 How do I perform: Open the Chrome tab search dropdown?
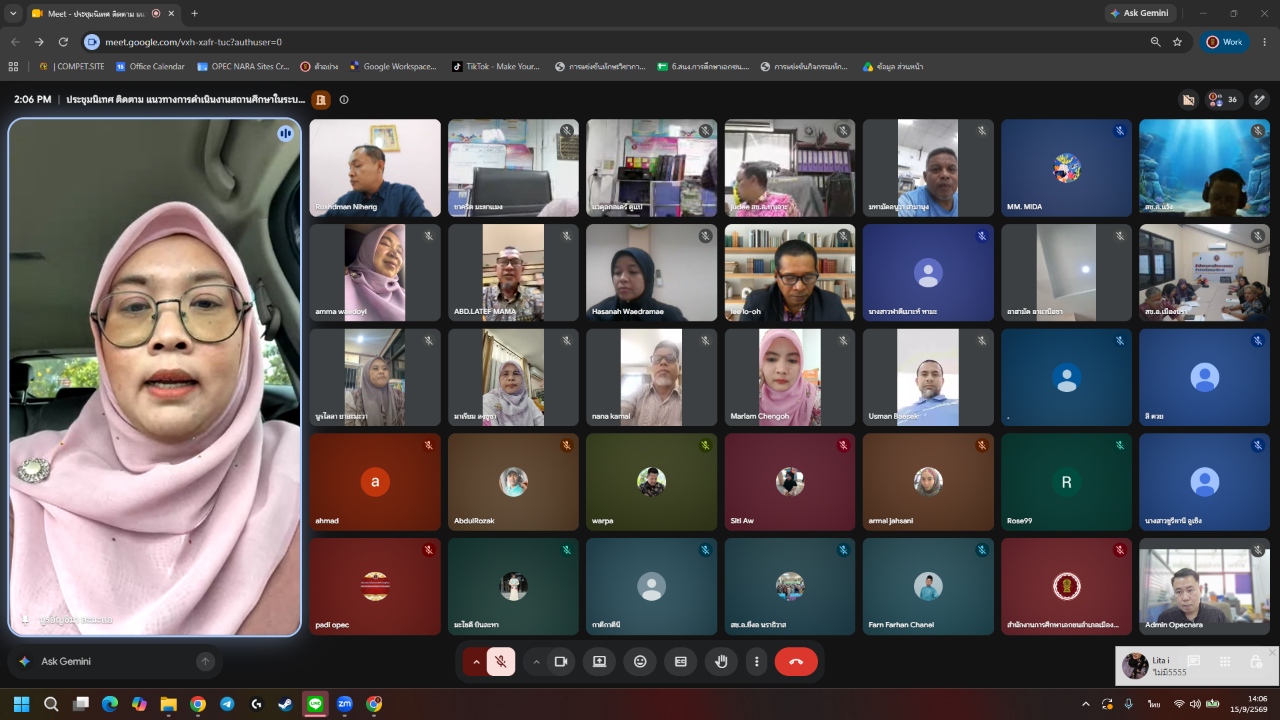click(13, 13)
